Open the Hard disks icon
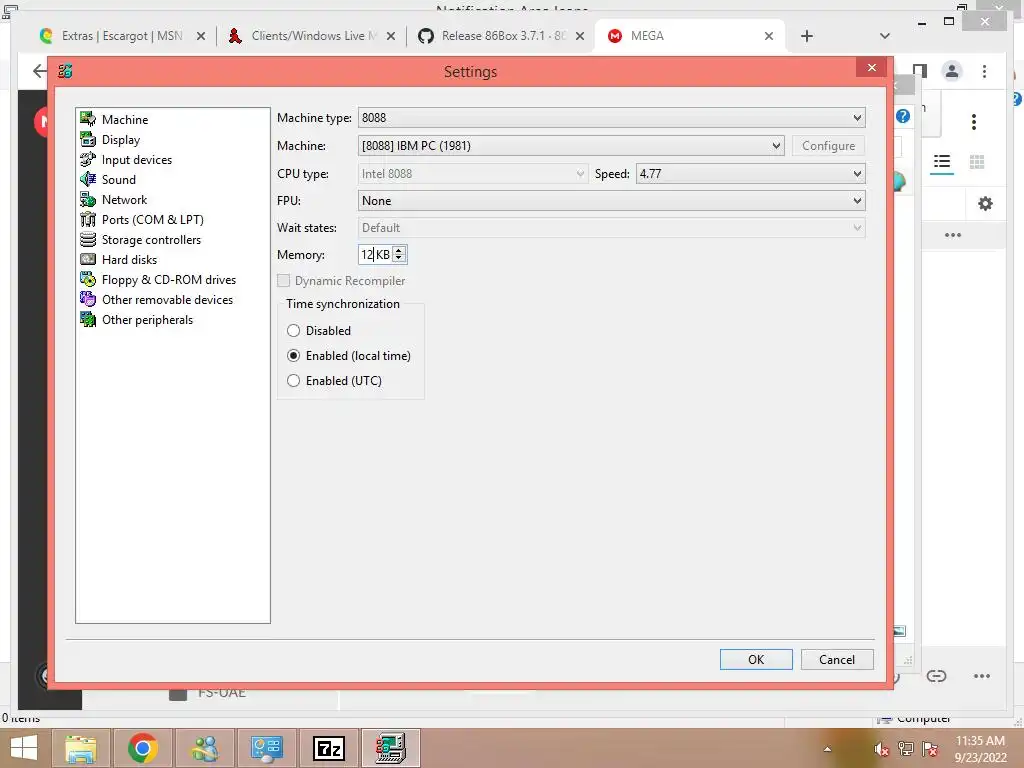1024x768 pixels. (x=88, y=259)
